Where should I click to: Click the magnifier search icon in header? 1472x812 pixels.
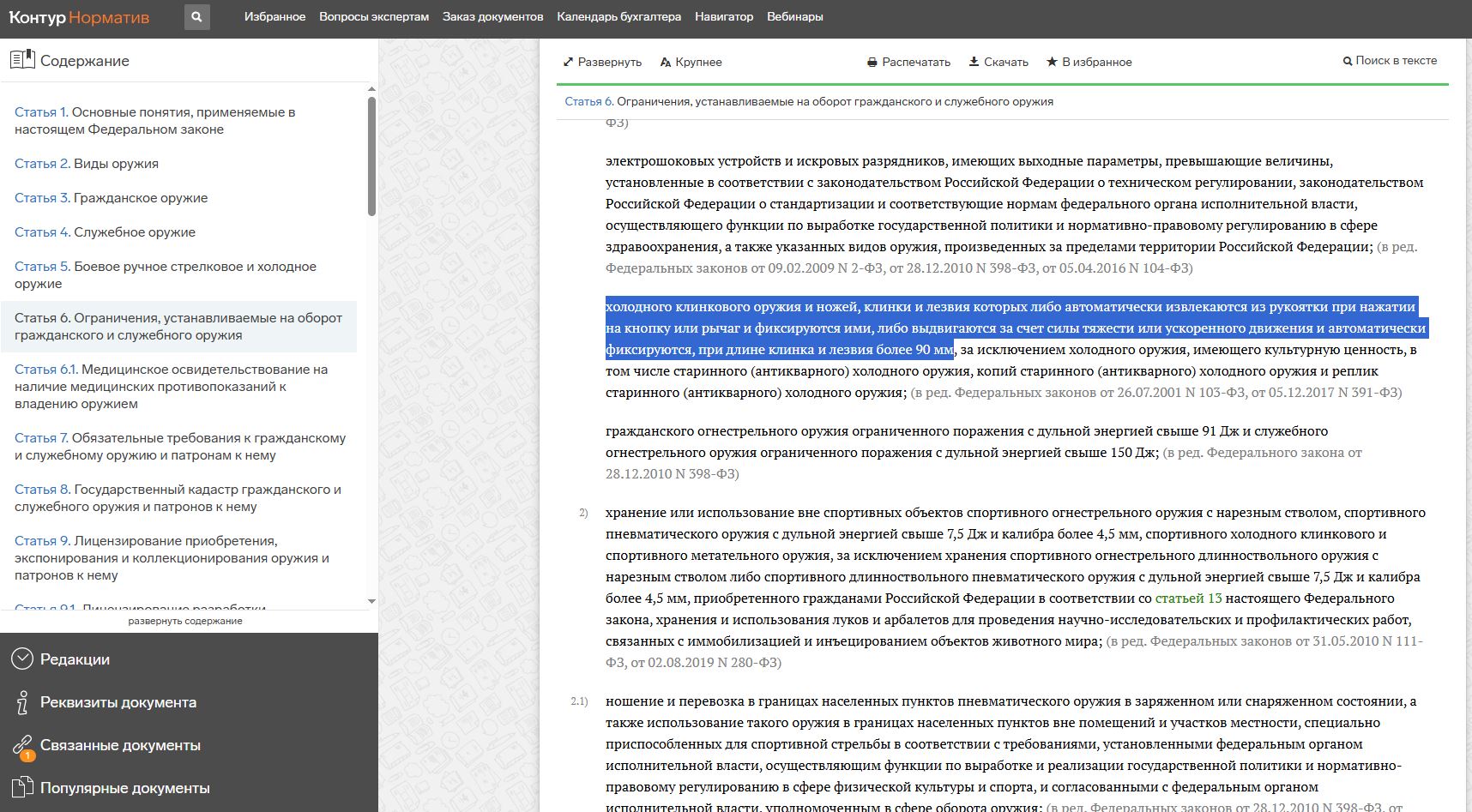pyautogui.click(x=196, y=17)
